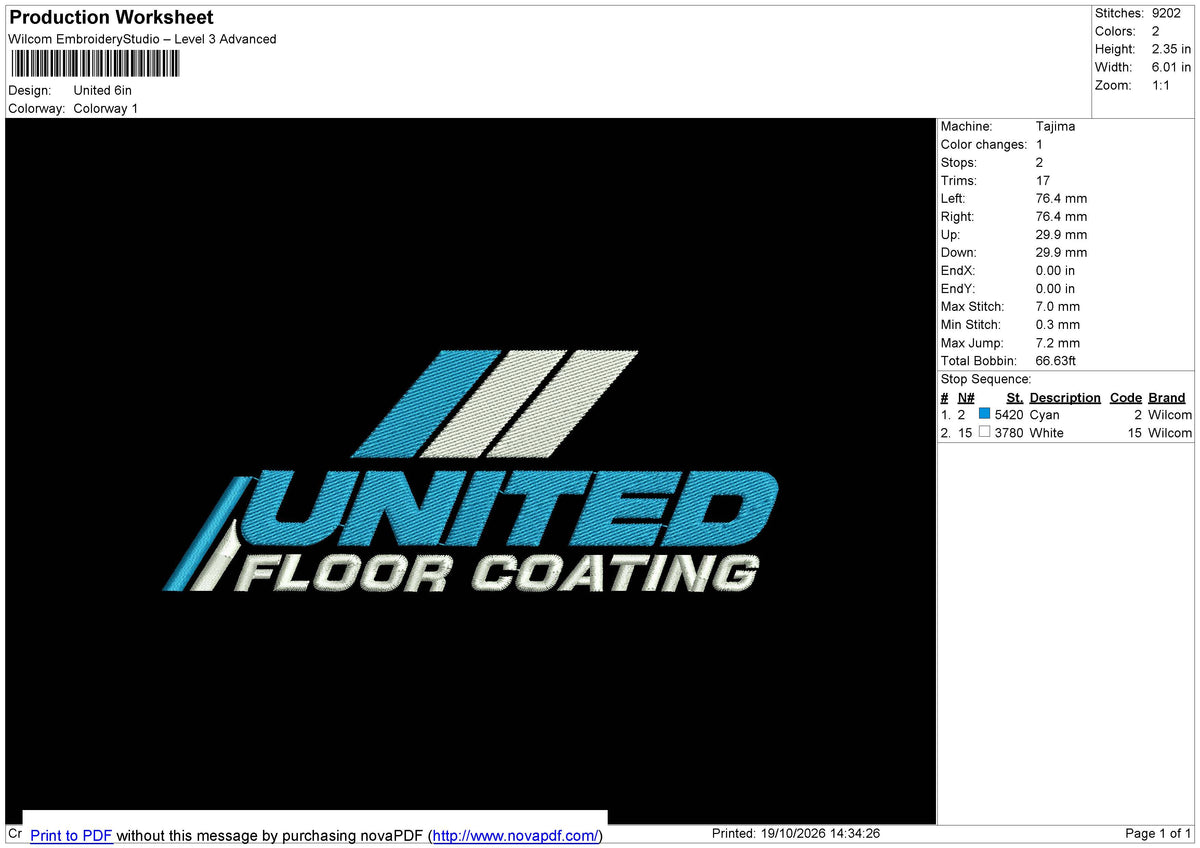Select the Width value 6.01 in
1200x848 pixels.
click(x=1171, y=67)
